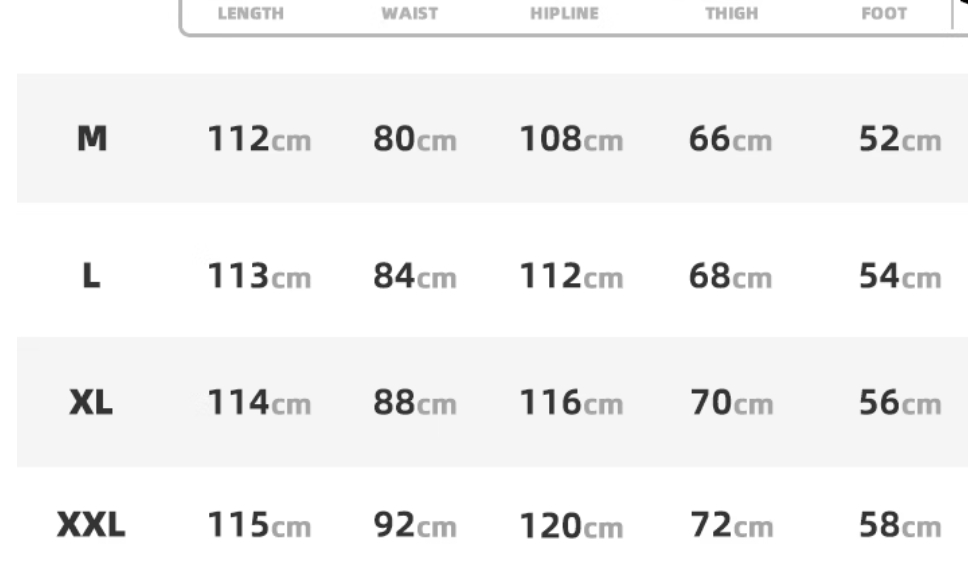Select the L size row label

tap(91, 275)
